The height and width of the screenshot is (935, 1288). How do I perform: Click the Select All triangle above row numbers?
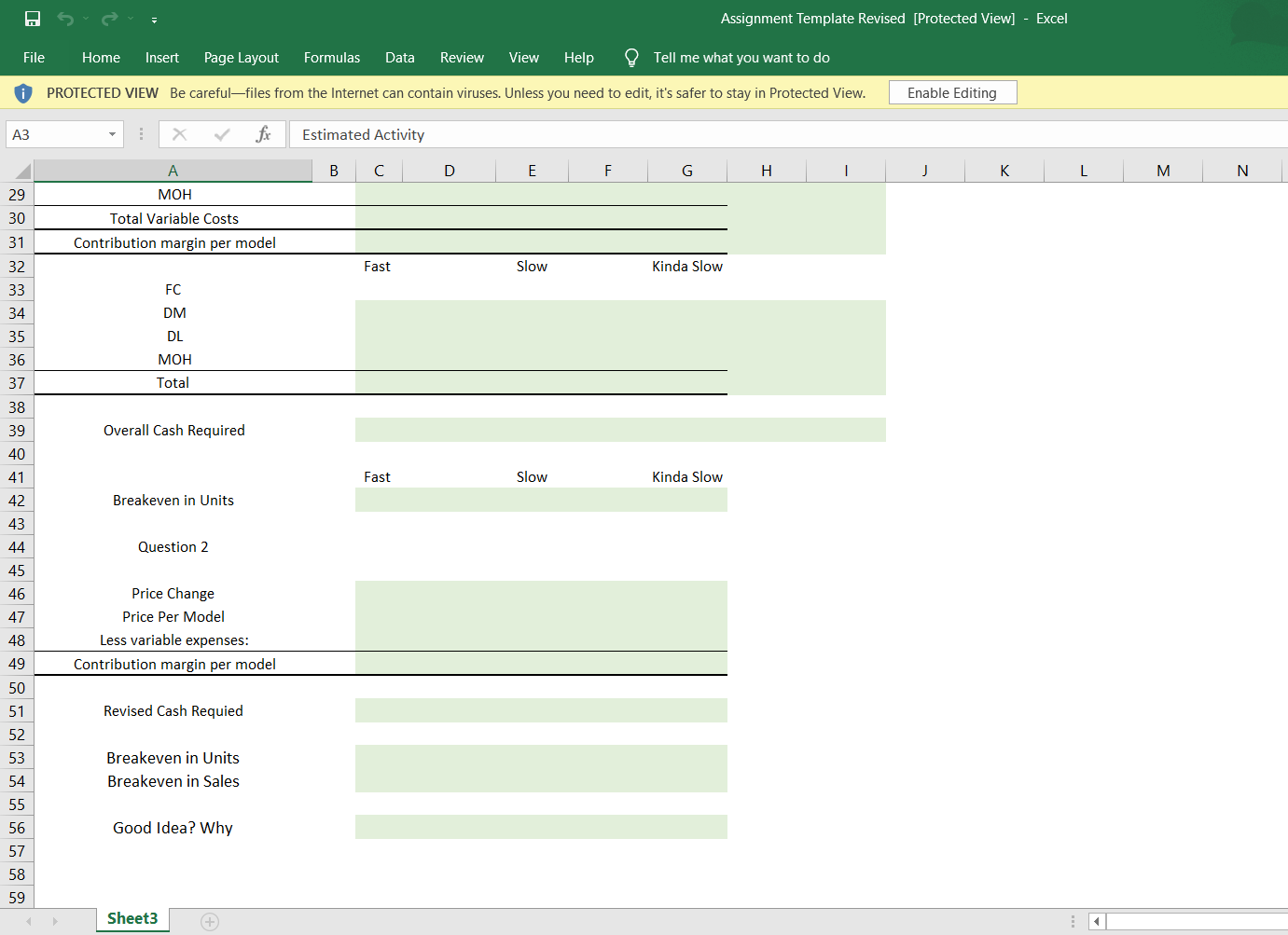tap(24, 170)
